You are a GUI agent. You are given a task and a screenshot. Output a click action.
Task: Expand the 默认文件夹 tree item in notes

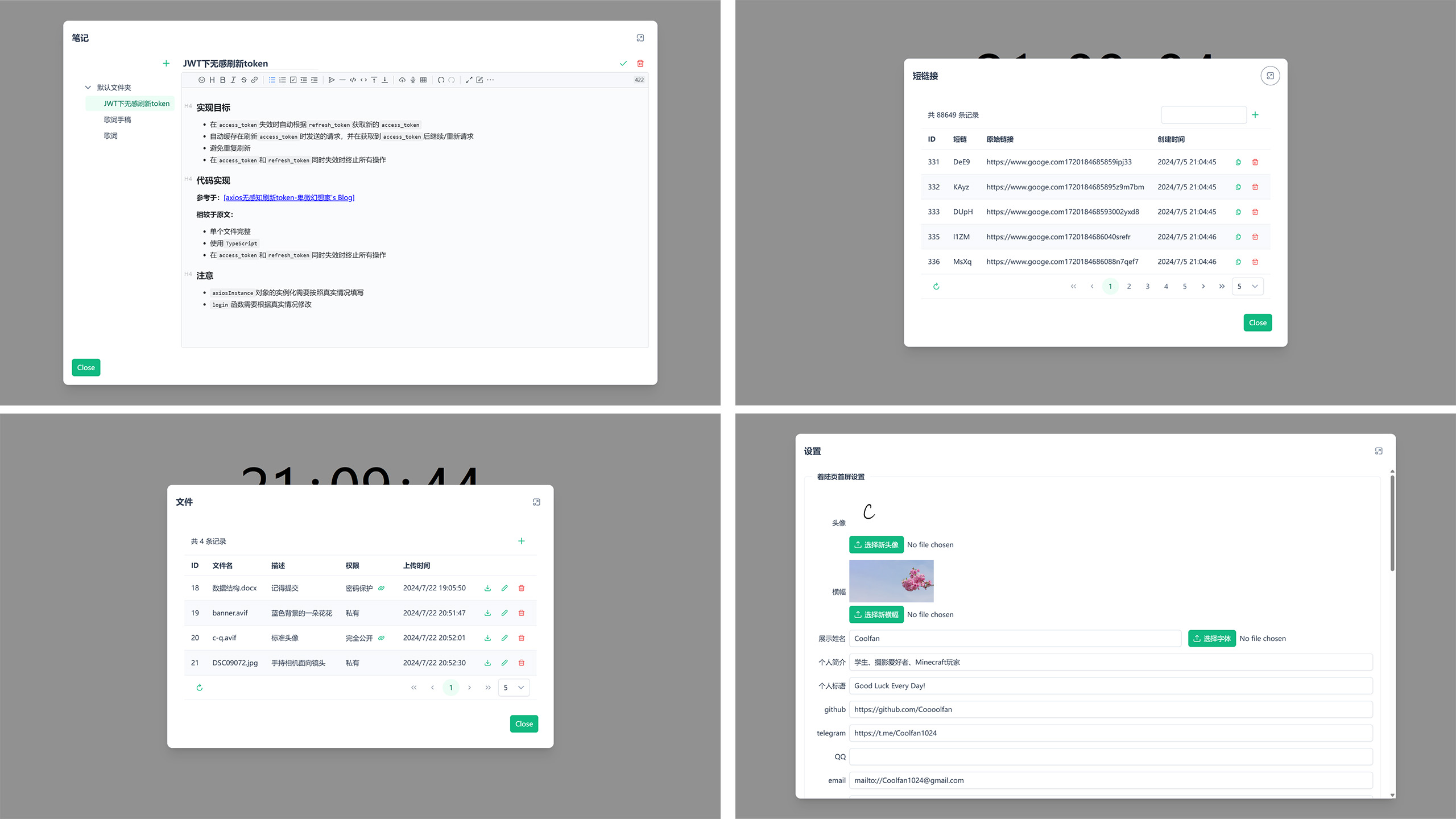89,87
